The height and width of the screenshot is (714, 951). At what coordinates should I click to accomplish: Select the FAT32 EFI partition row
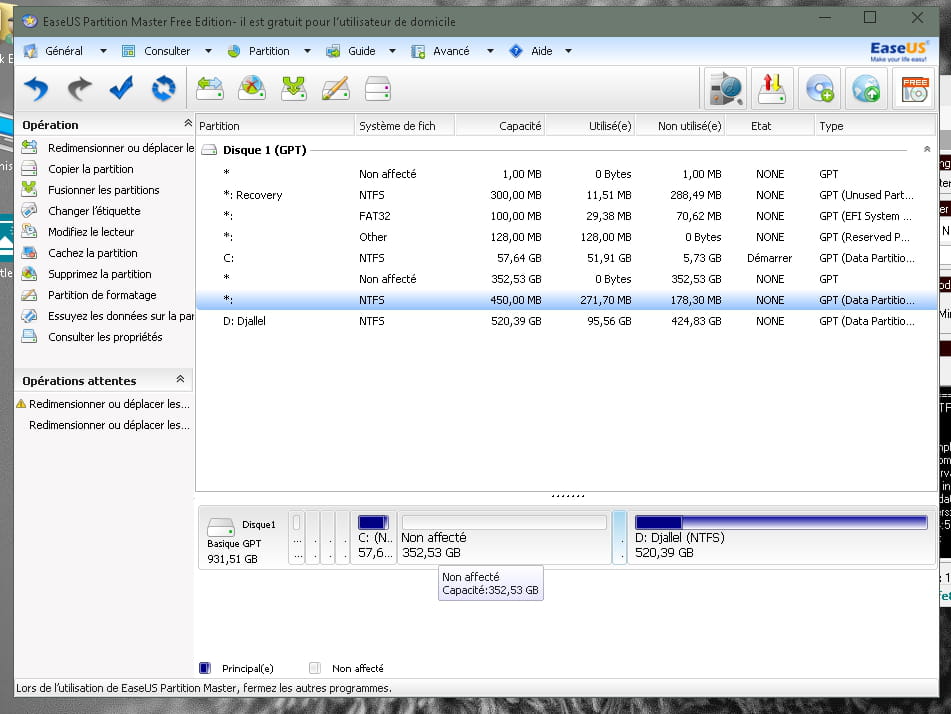tap(566, 216)
